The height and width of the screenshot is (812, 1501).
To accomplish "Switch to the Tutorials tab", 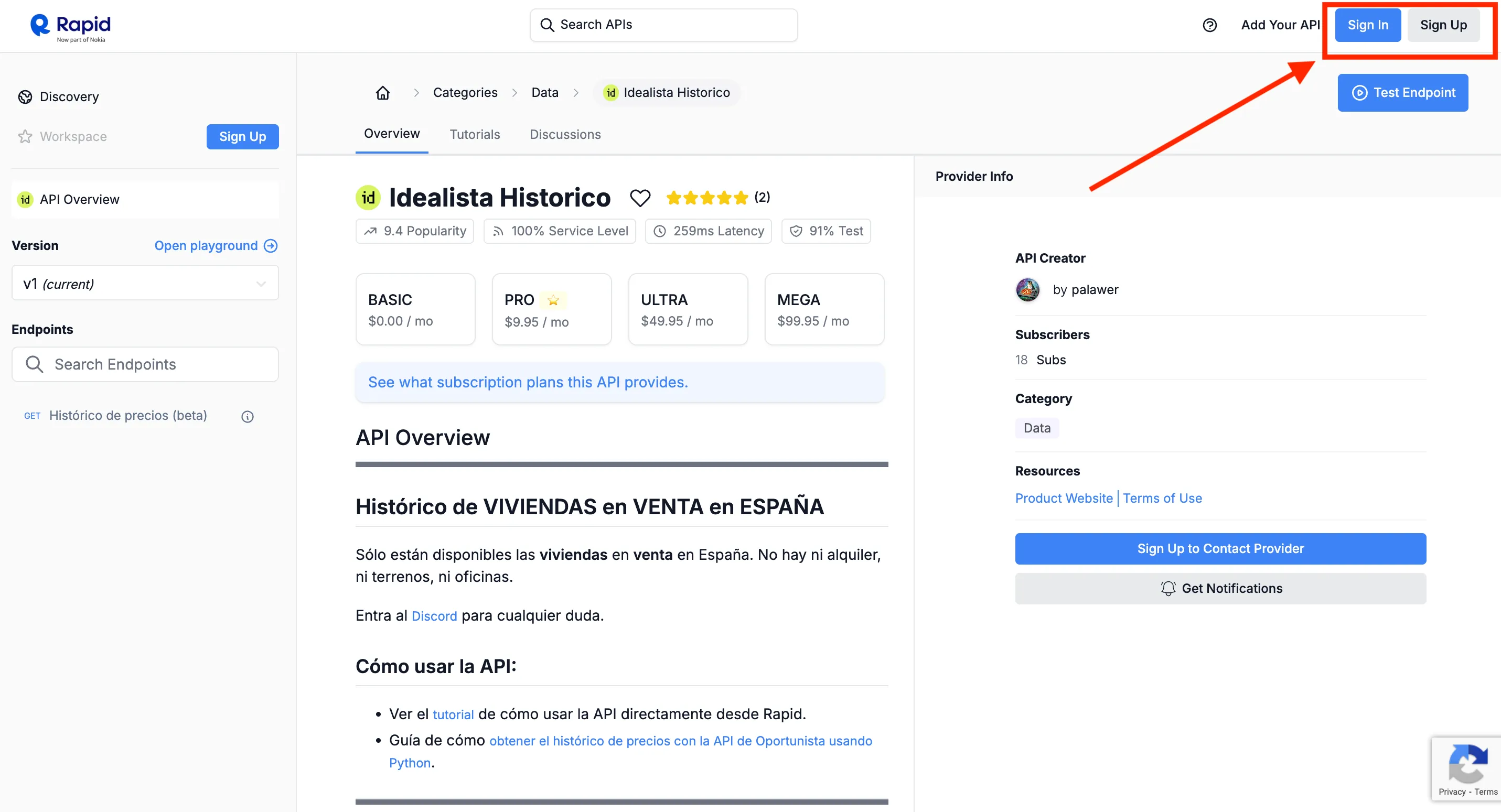I will 474,135.
